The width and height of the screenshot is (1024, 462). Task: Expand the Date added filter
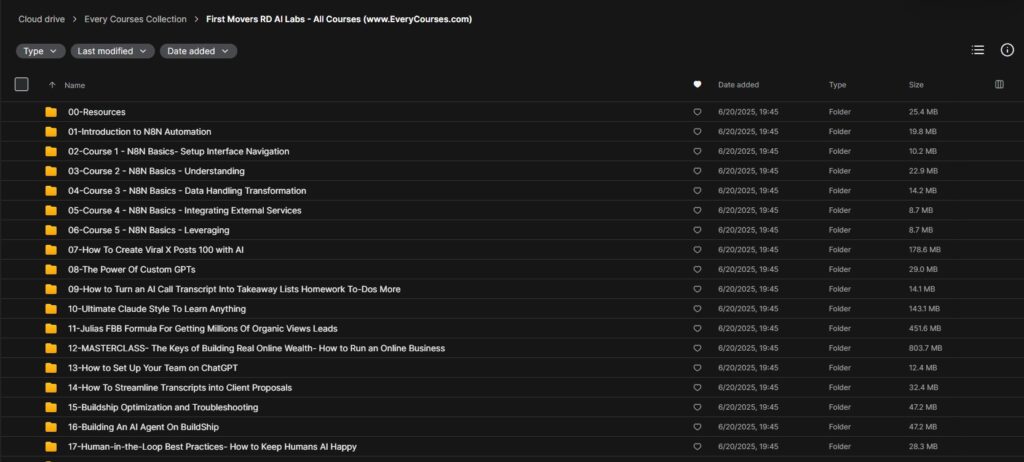[x=198, y=51]
